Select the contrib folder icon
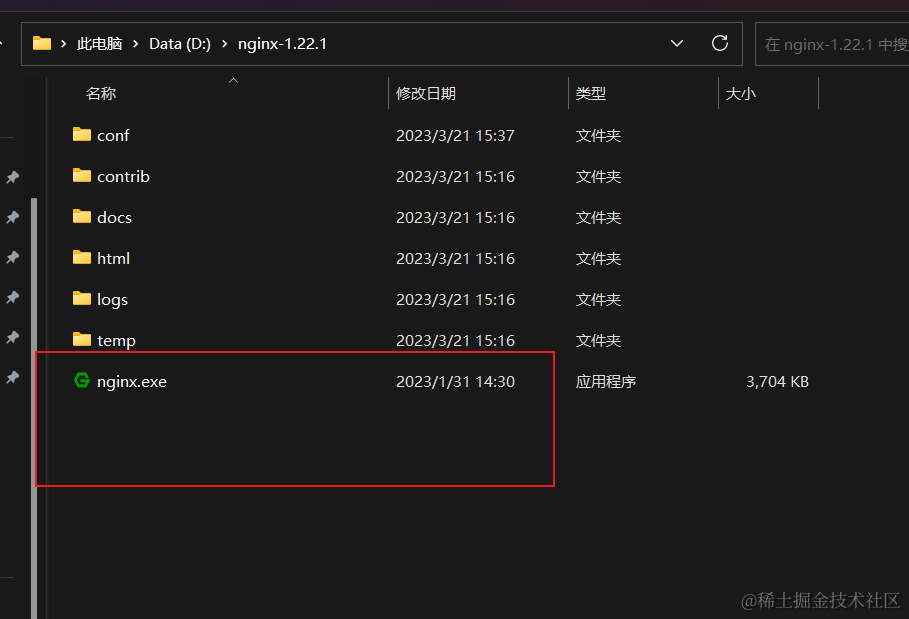The image size is (909, 619). pyautogui.click(x=82, y=176)
